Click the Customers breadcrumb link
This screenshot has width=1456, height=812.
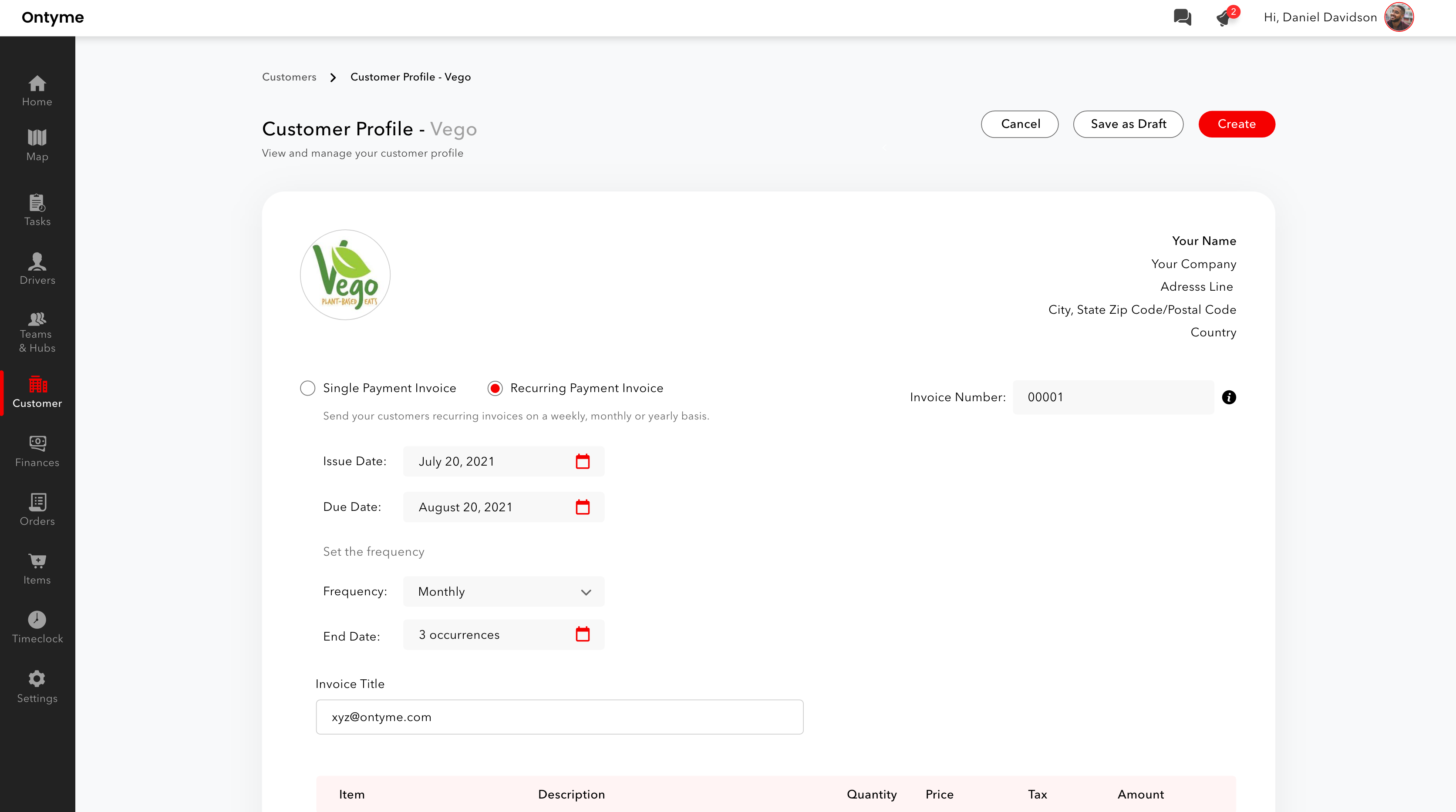click(289, 77)
